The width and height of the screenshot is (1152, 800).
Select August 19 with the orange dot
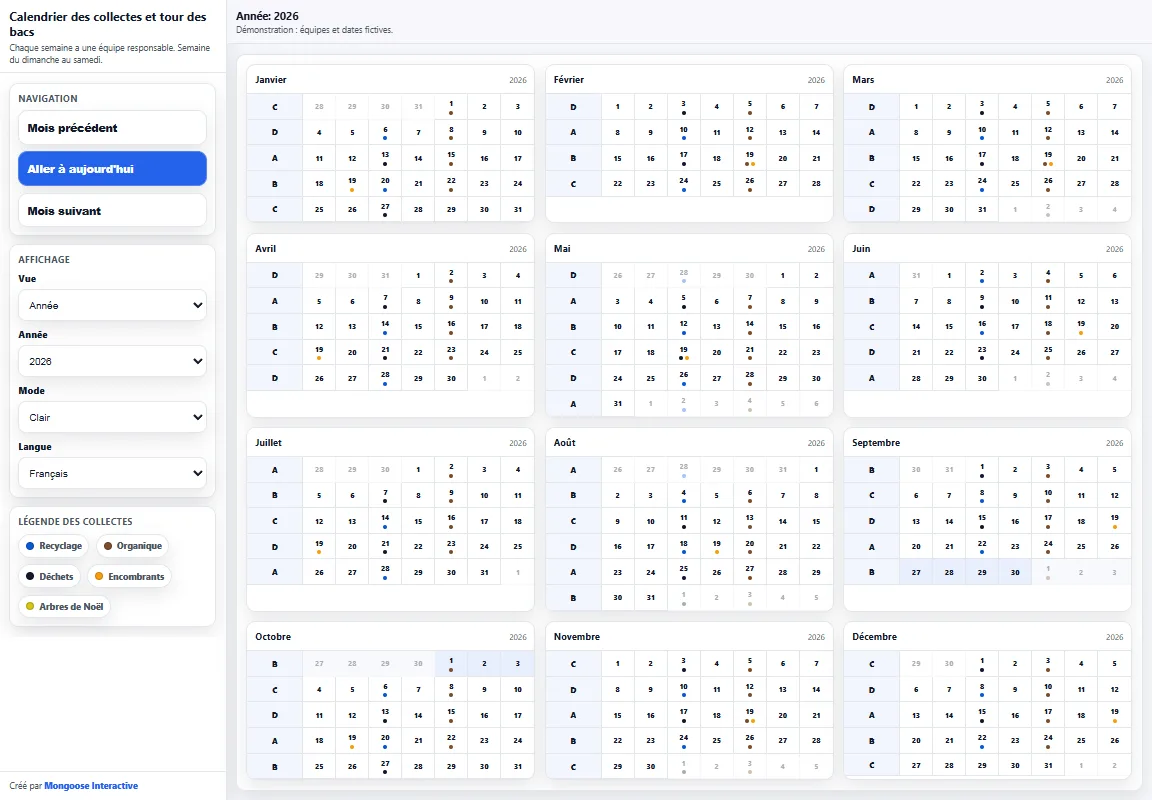pyautogui.click(x=716, y=547)
